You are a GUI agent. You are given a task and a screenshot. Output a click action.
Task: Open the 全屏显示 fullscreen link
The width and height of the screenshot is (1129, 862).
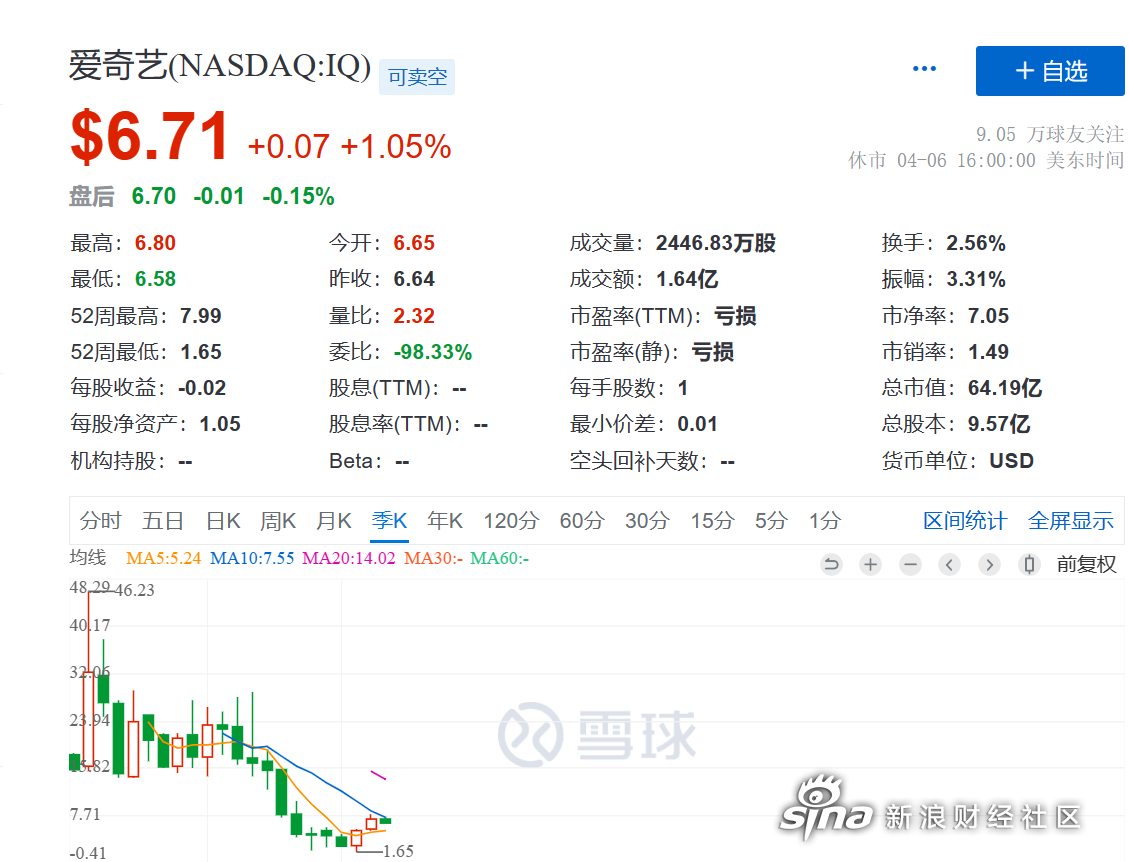click(x=1071, y=520)
